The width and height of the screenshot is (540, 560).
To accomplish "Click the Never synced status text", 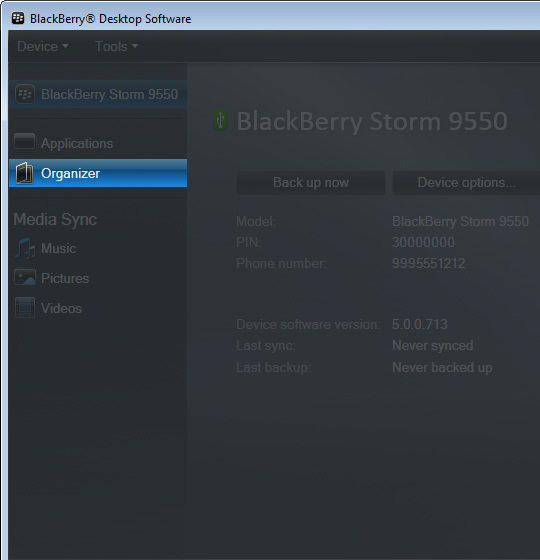I will point(432,345).
